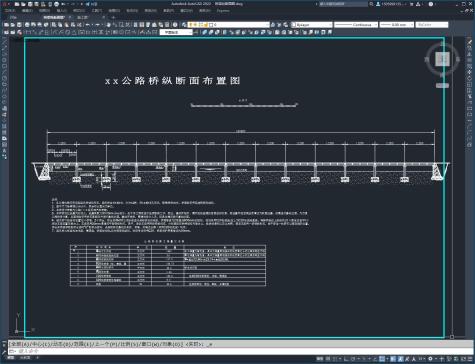Click the ViewCube top face
Image resolution: width=475 pixels, height=364 pixels.
click(x=443, y=59)
